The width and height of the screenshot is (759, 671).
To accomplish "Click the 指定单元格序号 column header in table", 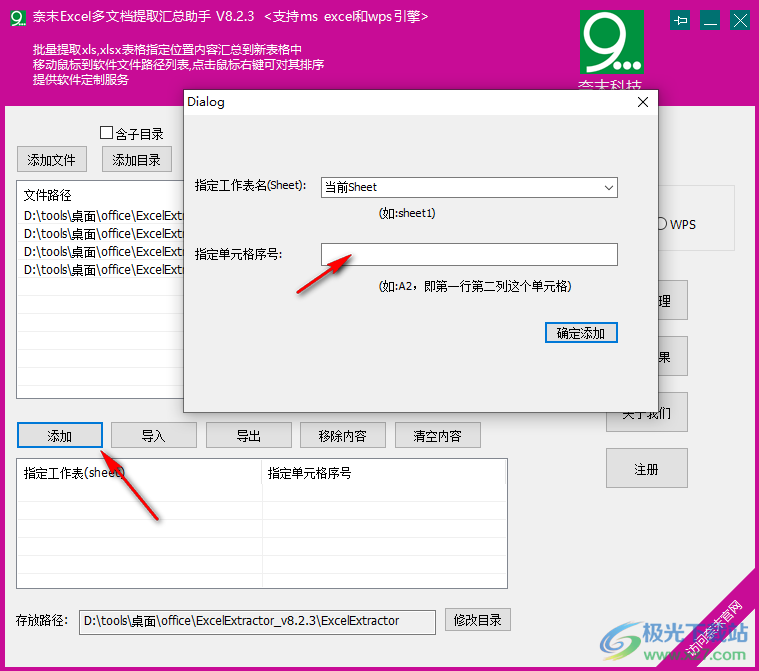I will coord(384,473).
